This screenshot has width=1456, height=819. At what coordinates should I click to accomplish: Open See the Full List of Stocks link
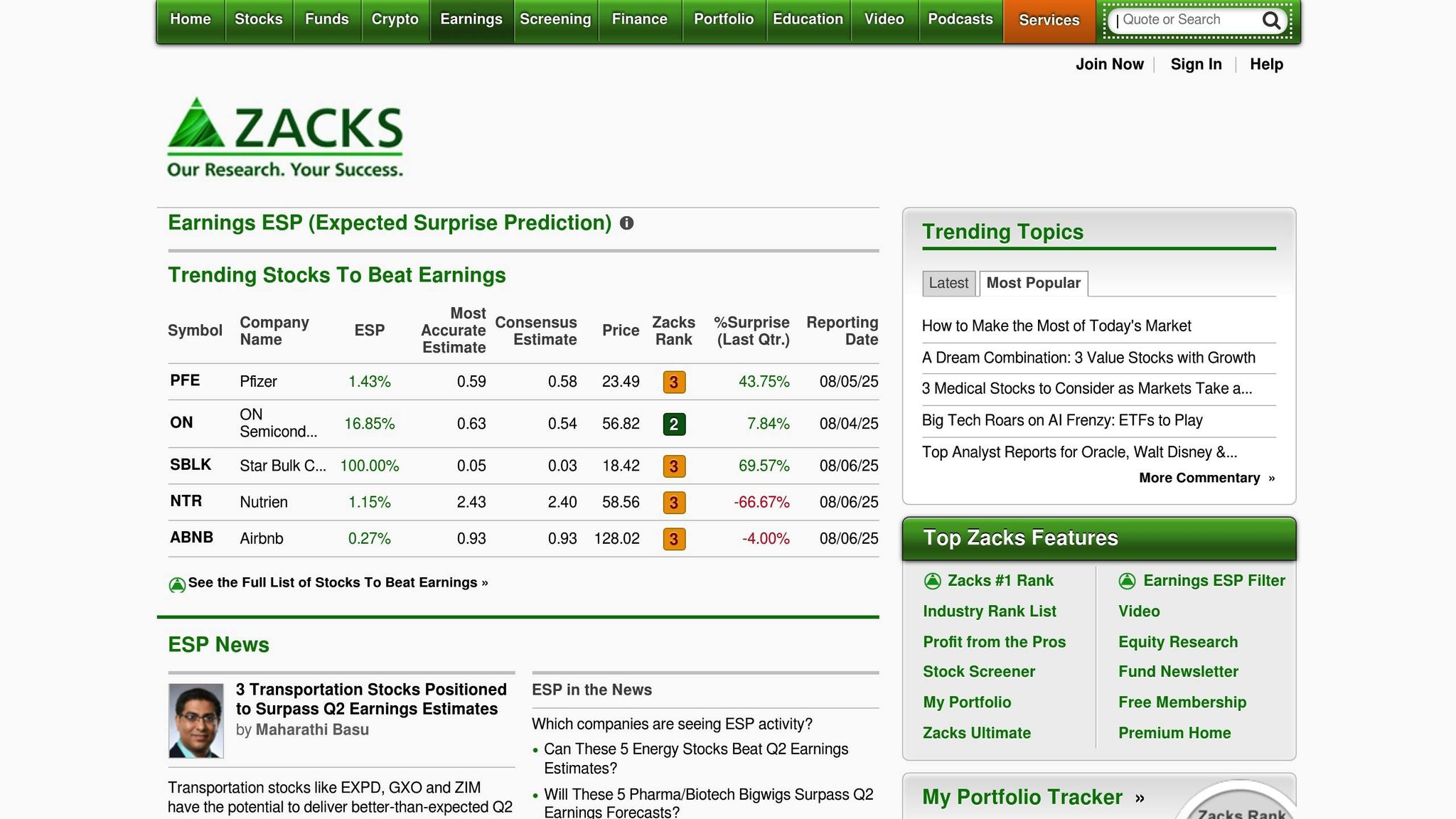point(338,583)
